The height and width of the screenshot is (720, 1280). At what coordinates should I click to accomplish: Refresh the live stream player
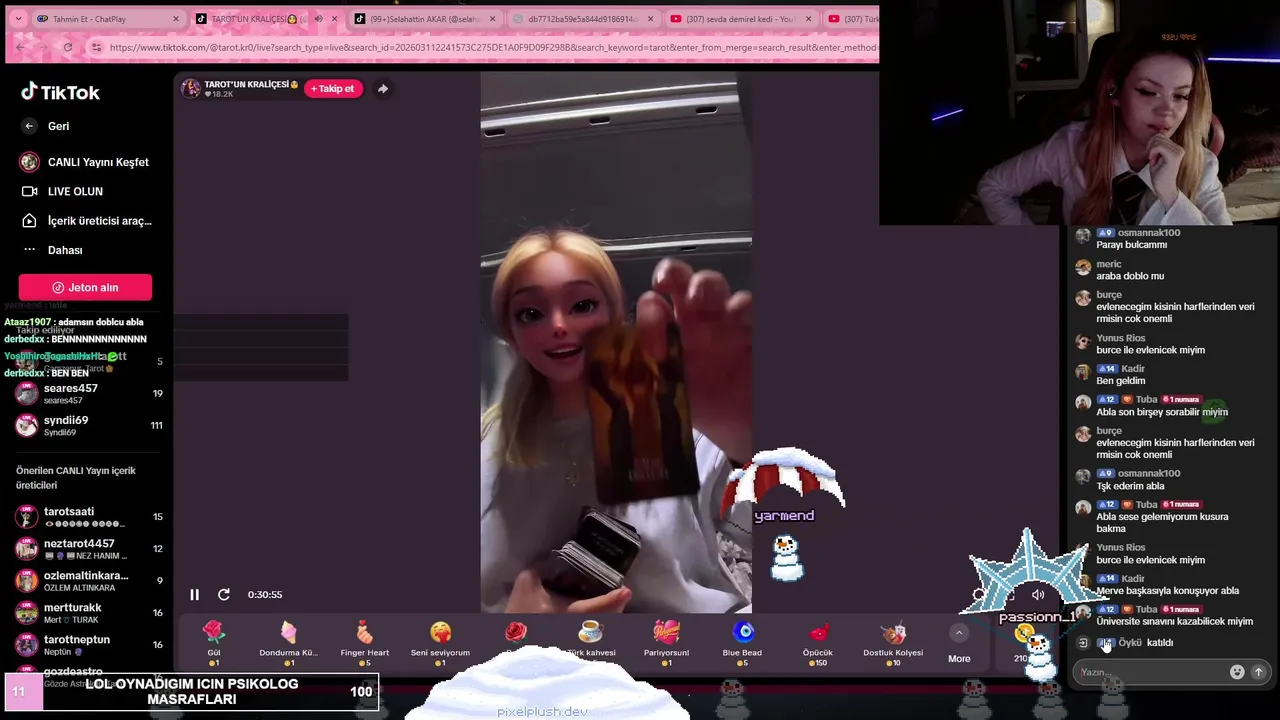click(x=224, y=594)
